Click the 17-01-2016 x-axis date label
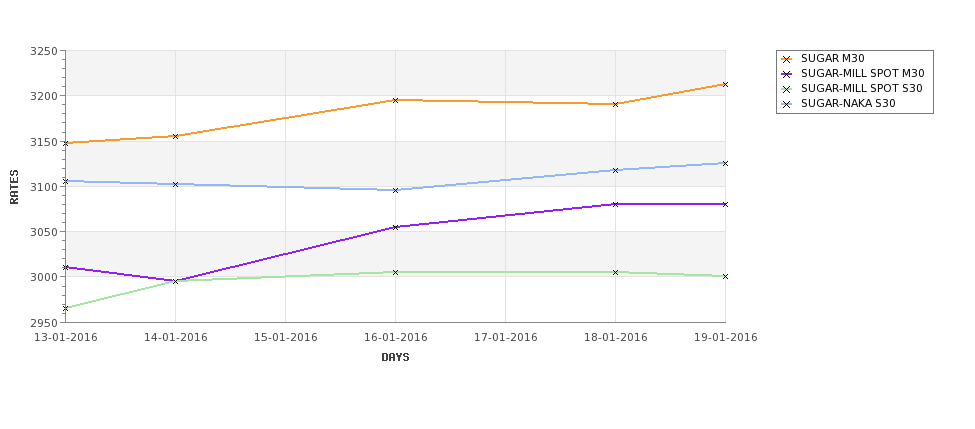 pos(506,338)
